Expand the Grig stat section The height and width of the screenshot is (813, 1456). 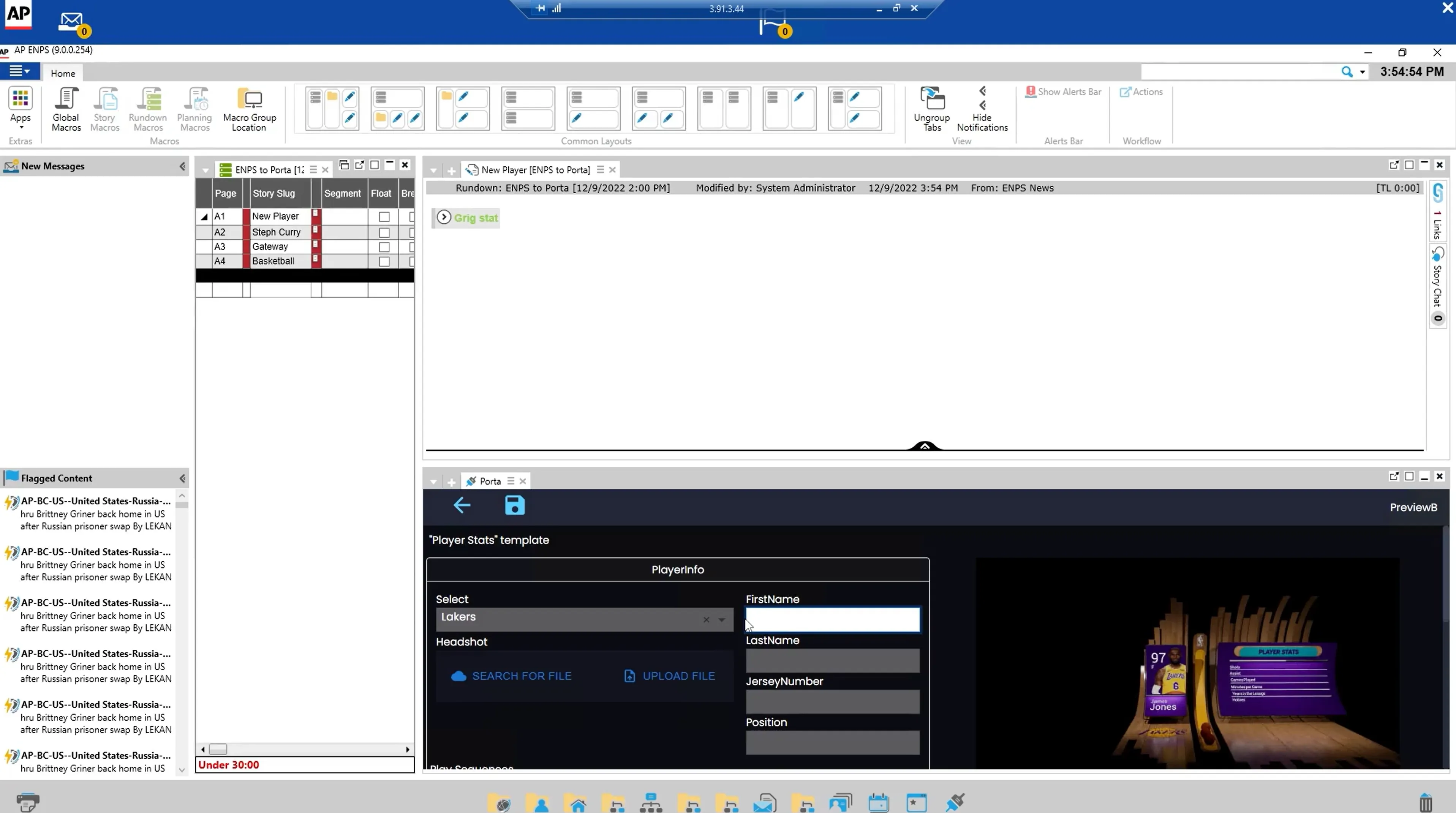[x=444, y=217]
